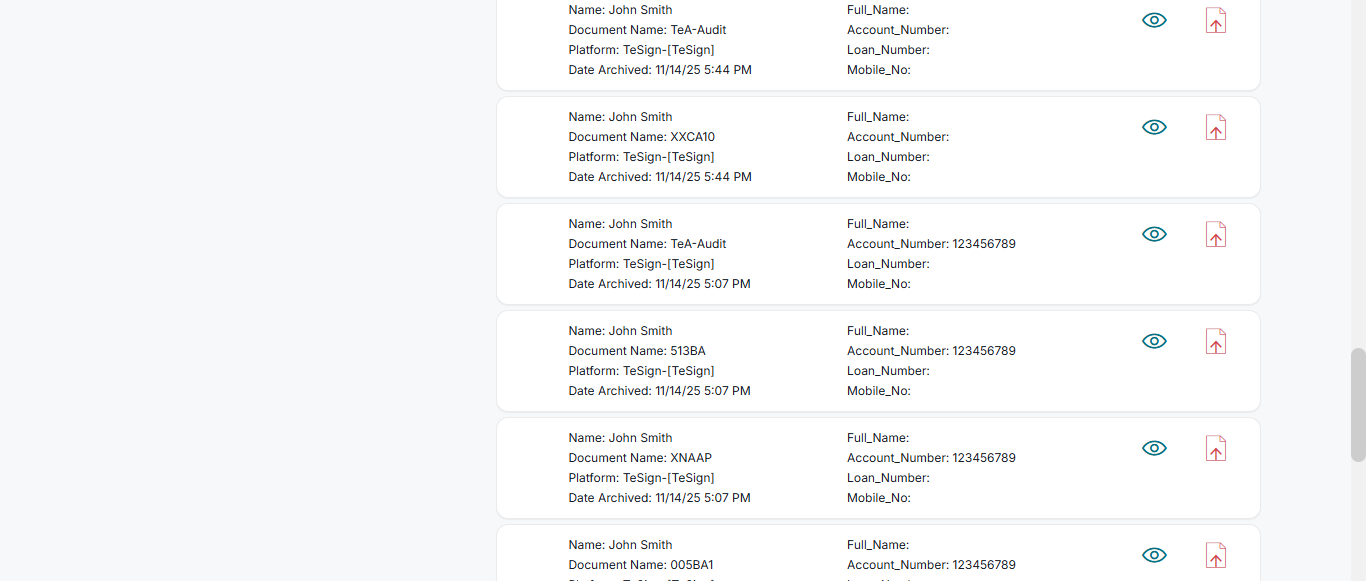
Task: Click the file upload icon for 005BA1
Action: (1215, 556)
